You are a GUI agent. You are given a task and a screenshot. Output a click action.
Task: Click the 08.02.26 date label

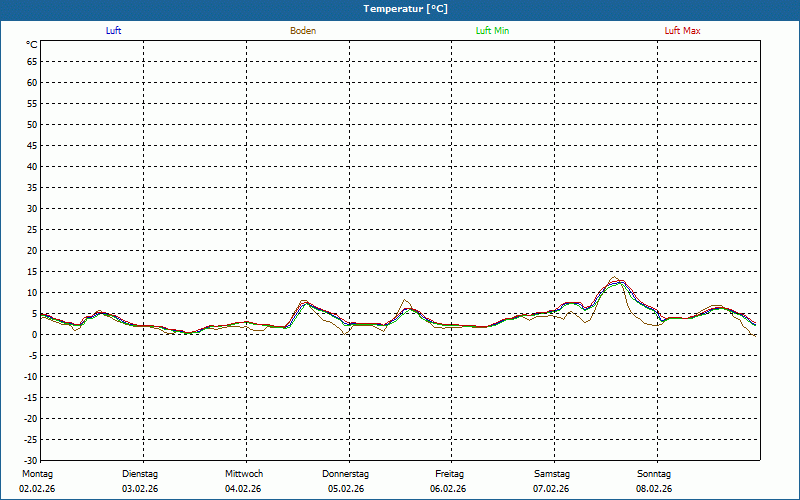pos(654,489)
